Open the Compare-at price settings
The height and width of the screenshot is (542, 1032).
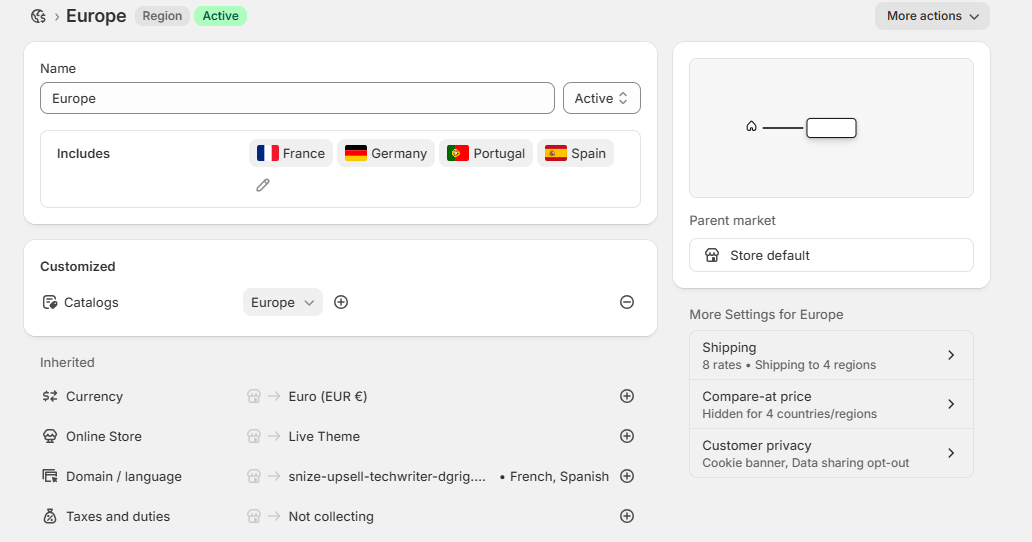pos(830,404)
